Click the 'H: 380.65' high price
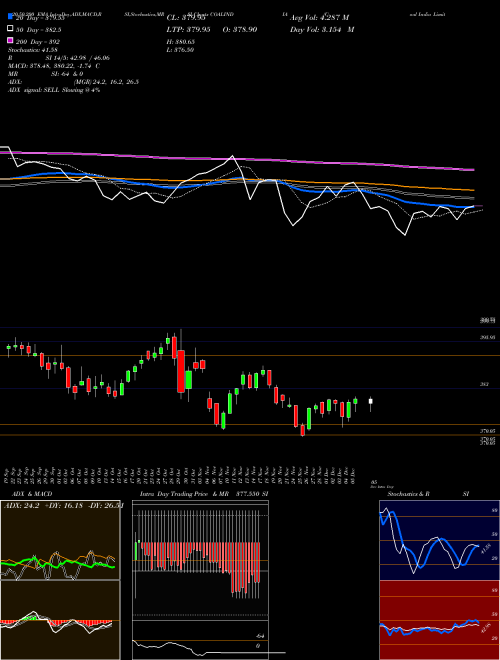Viewport: 500px width, 660px height. (x=181, y=42)
